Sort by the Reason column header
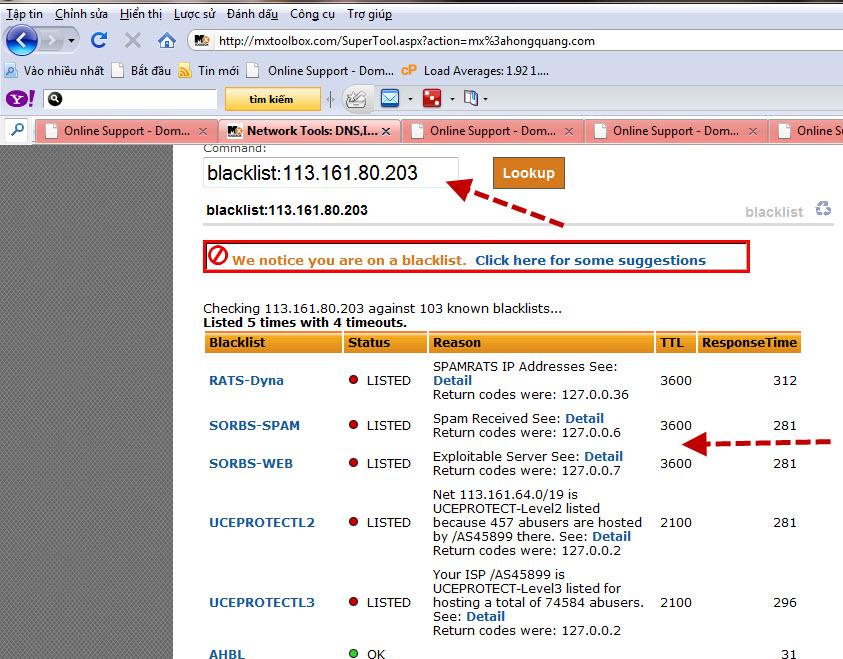Image resolution: width=843 pixels, height=659 pixels. (x=541, y=342)
